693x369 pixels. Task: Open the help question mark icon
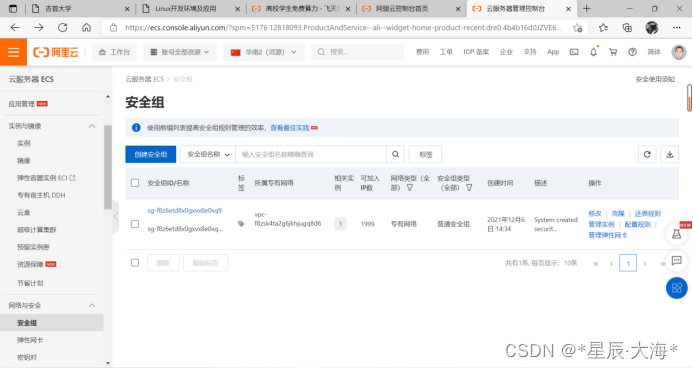(x=632, y=52)
